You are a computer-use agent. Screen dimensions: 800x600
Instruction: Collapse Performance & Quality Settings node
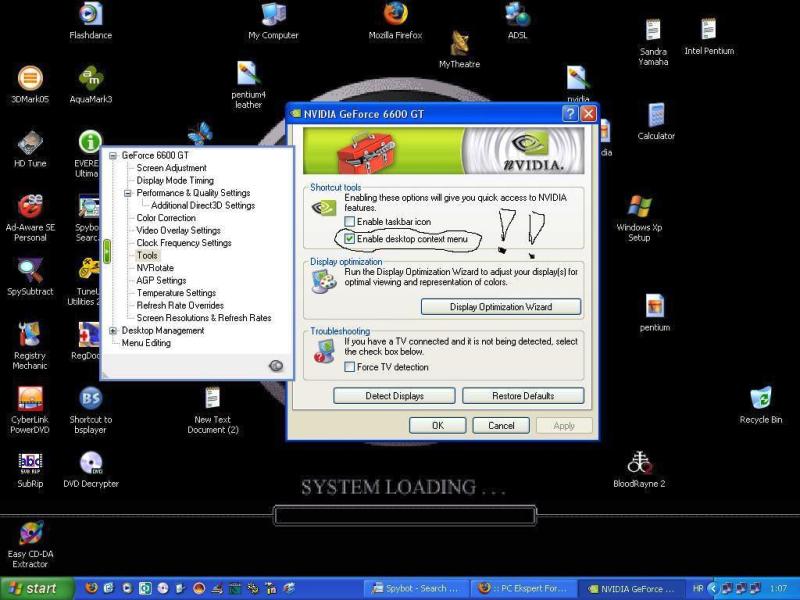(128, 193)
